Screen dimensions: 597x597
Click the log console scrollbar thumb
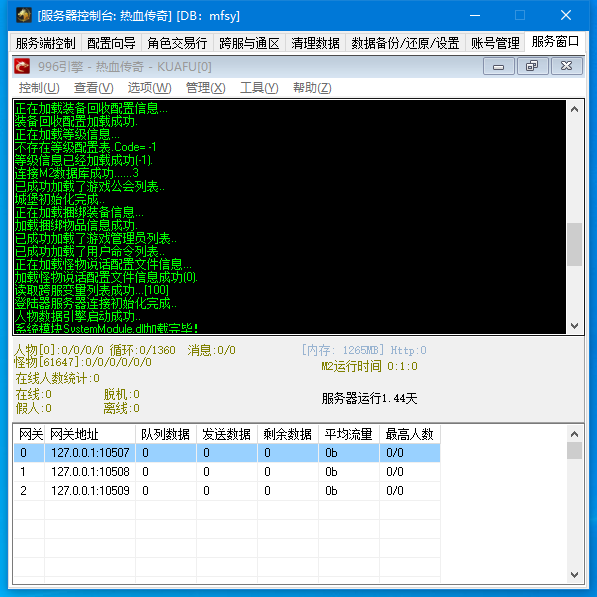click(x=575, y=244)
